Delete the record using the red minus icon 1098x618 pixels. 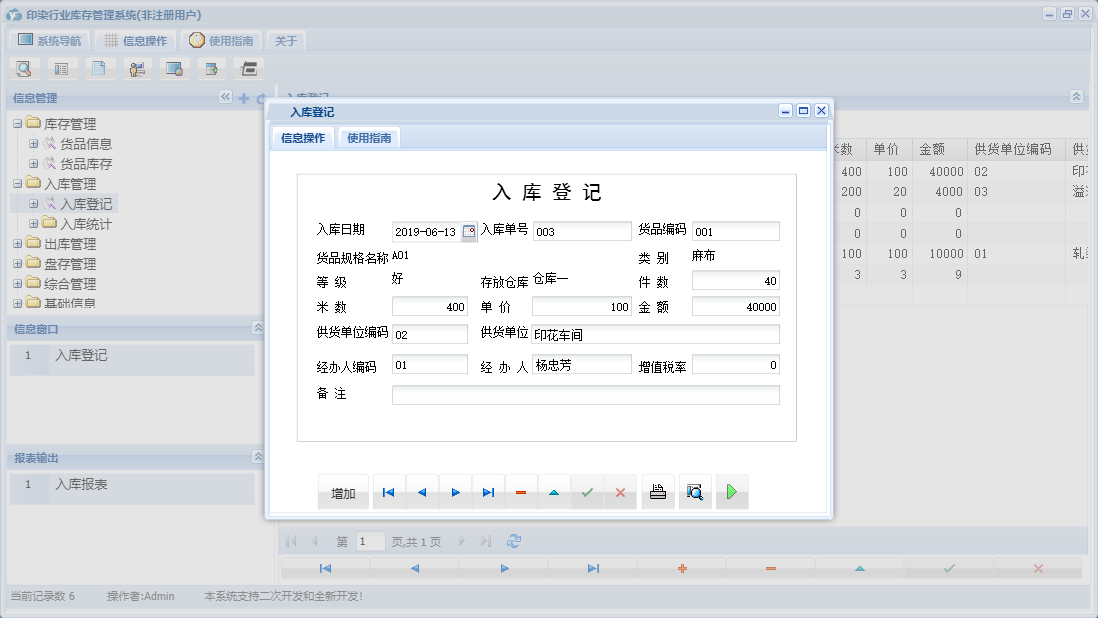click(x=521, y=491)
